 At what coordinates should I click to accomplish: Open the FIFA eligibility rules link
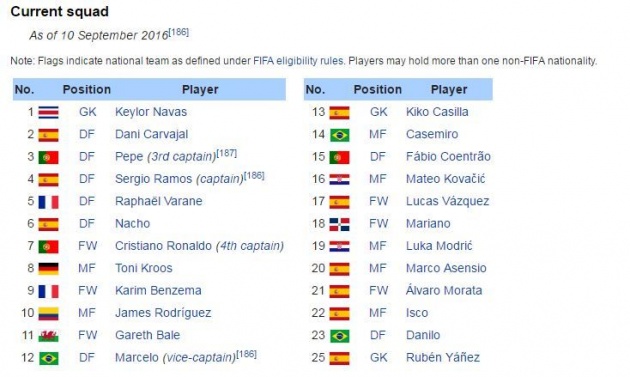(x=298, y=61)
